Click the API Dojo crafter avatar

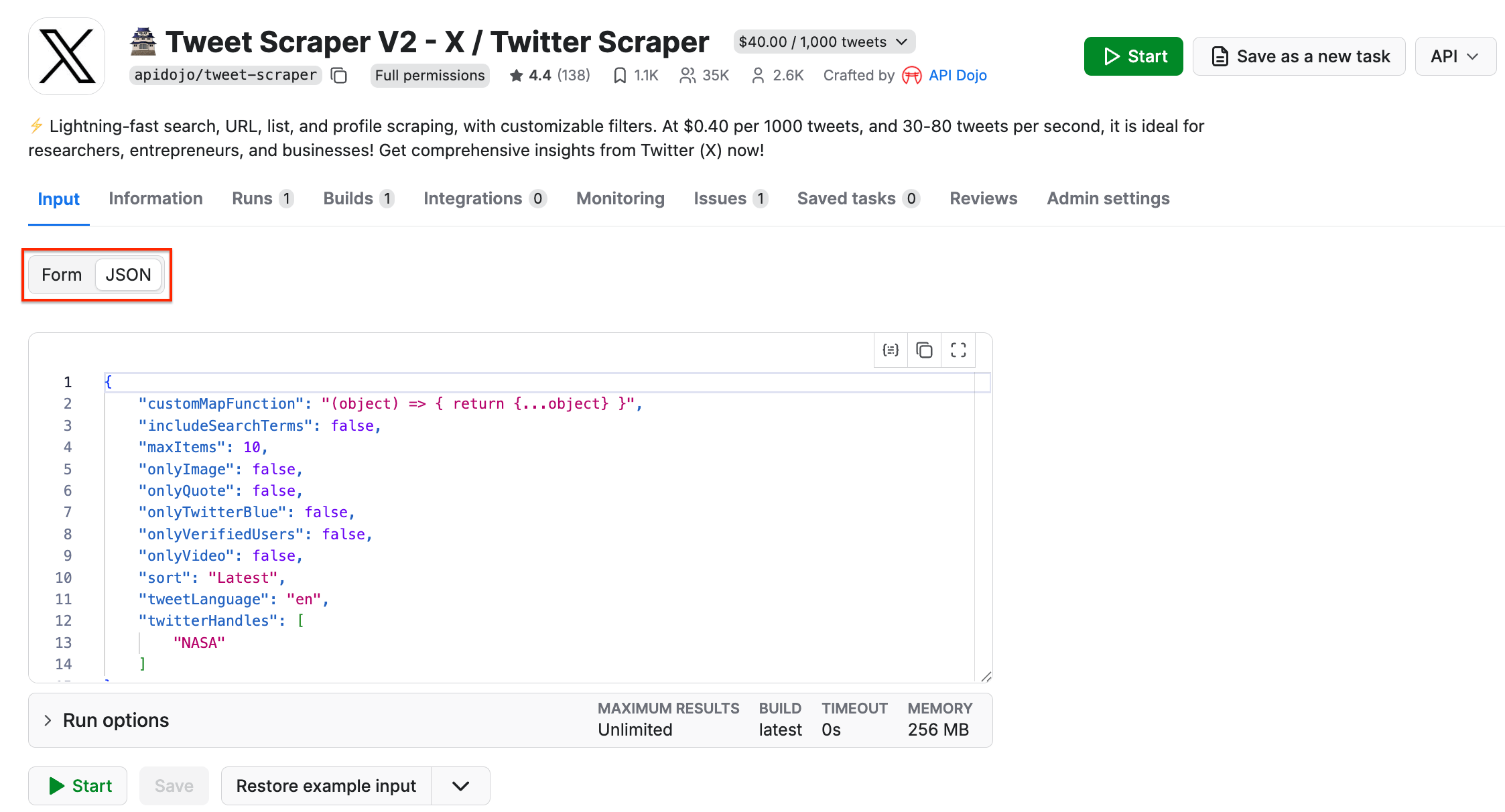[911, 75]
